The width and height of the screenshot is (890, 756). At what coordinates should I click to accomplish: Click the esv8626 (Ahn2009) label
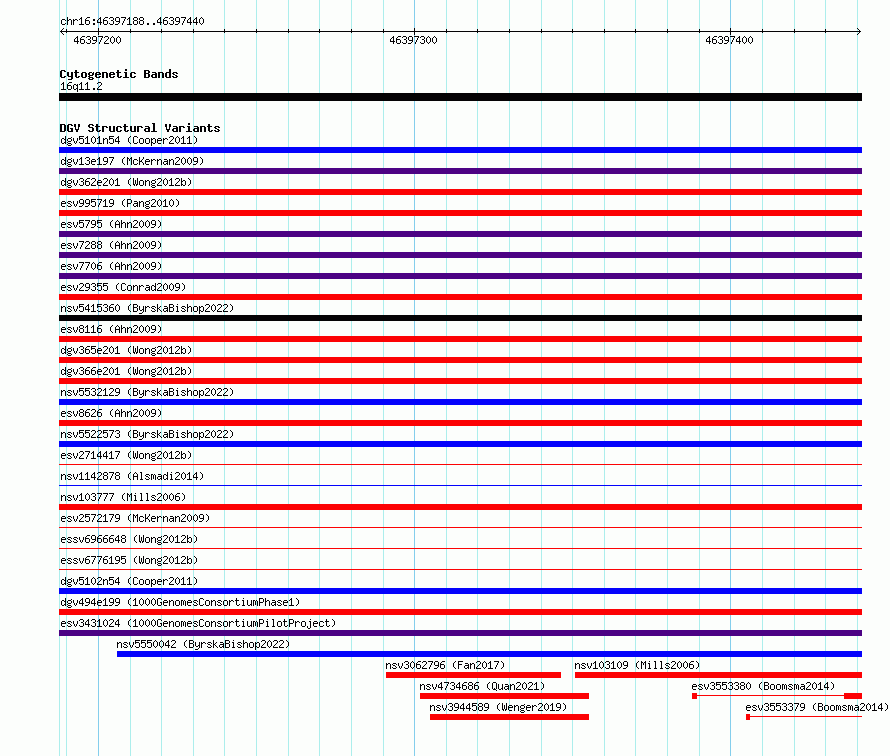coord(111,413)
